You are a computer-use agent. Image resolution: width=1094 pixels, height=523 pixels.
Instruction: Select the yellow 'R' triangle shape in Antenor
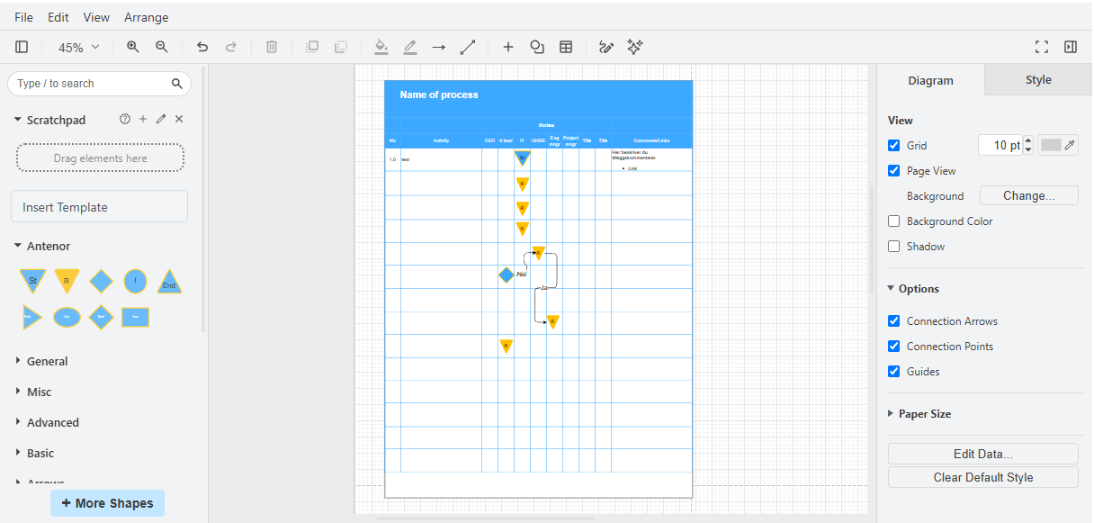(67, 280)
